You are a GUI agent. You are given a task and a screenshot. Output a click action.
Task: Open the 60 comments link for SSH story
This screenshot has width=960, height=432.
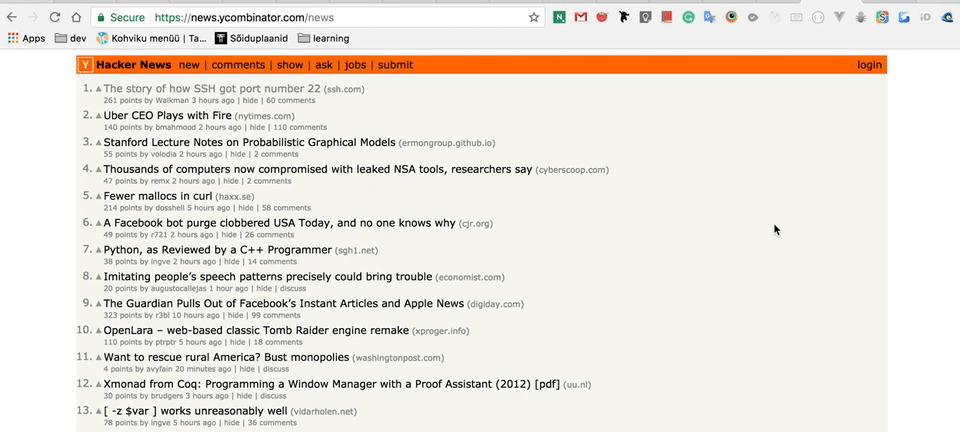click(291, 100)
